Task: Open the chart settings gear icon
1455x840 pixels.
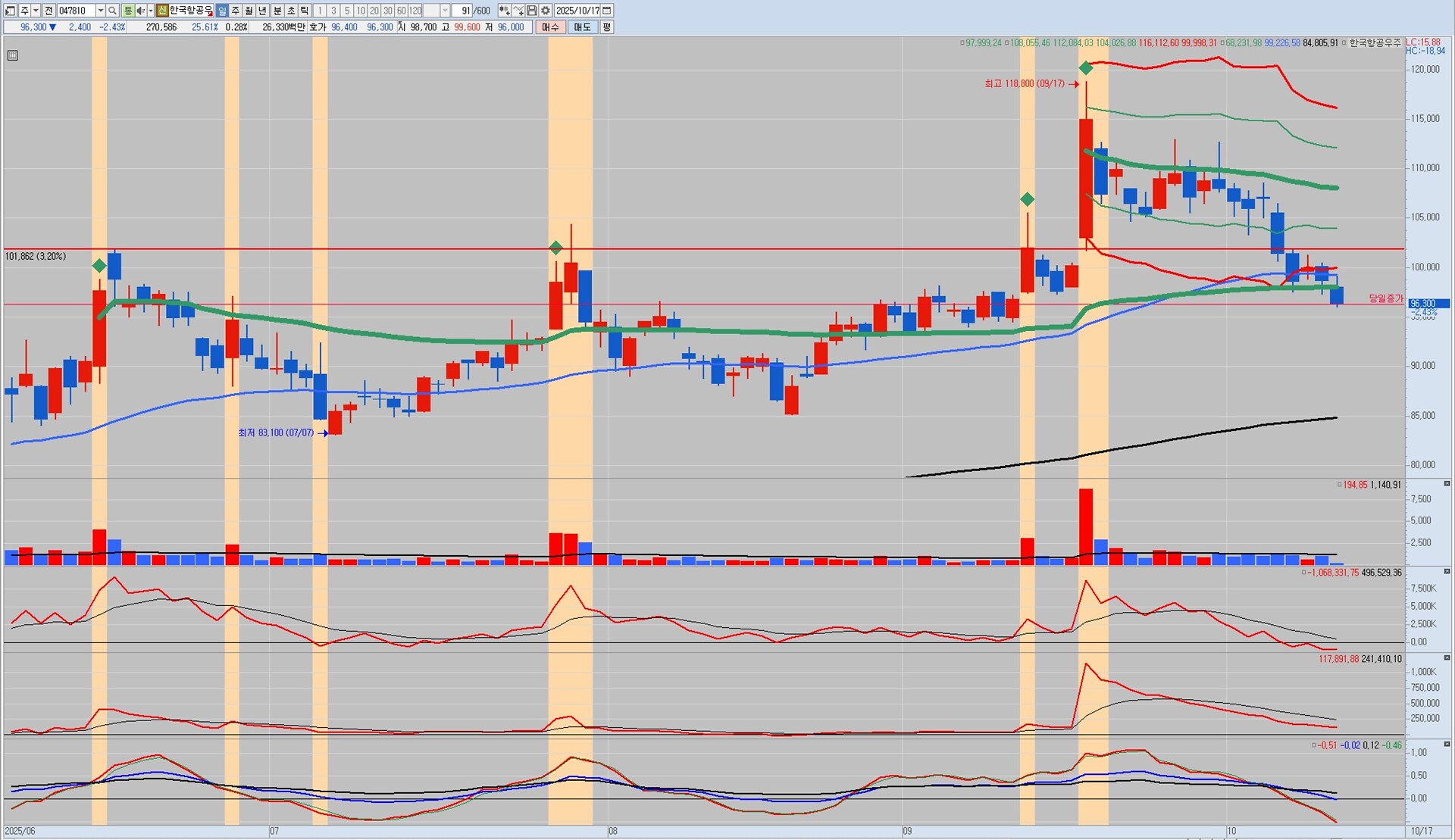Action: (545, 11)
